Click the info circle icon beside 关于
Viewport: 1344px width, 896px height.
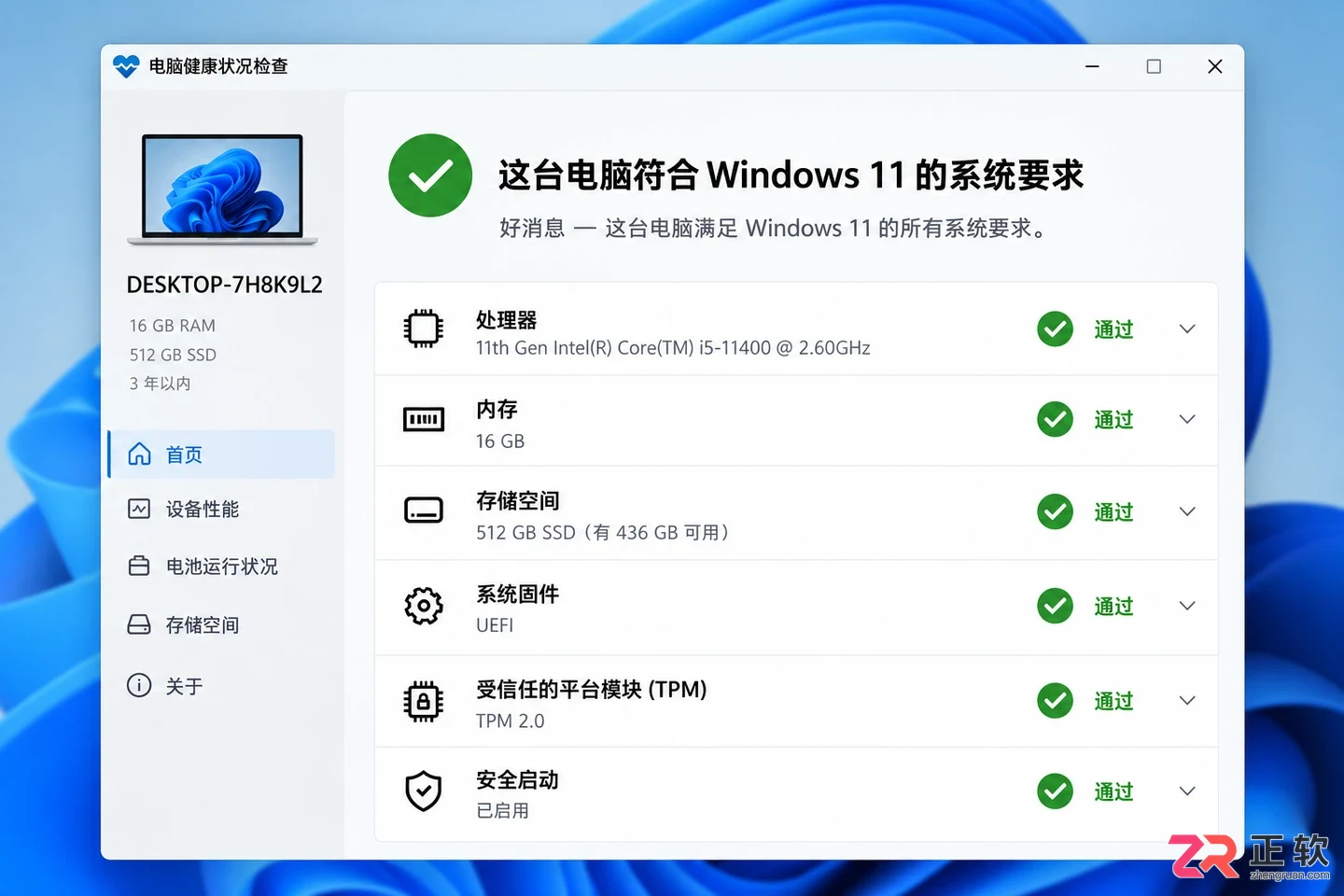click(139, 685)
